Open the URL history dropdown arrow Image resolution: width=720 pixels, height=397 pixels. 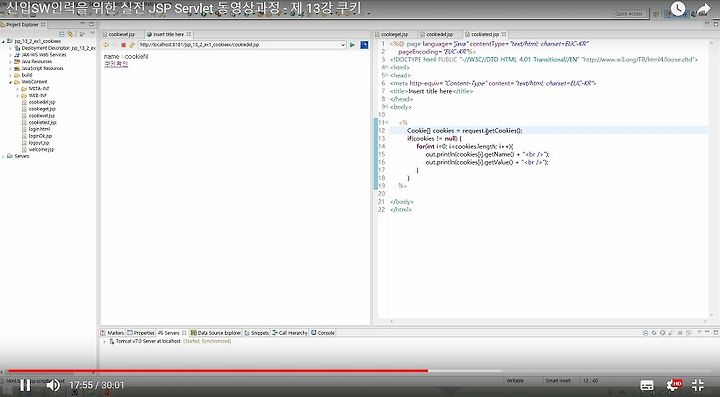click(x=343, y=45)
